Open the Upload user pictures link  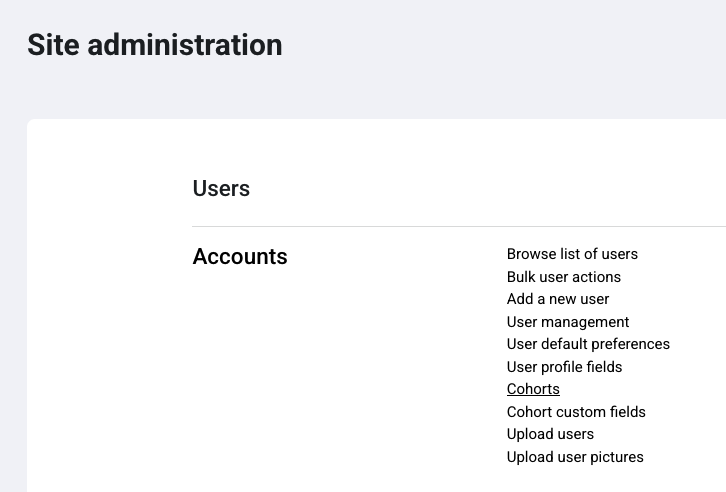tap(575, 457)
